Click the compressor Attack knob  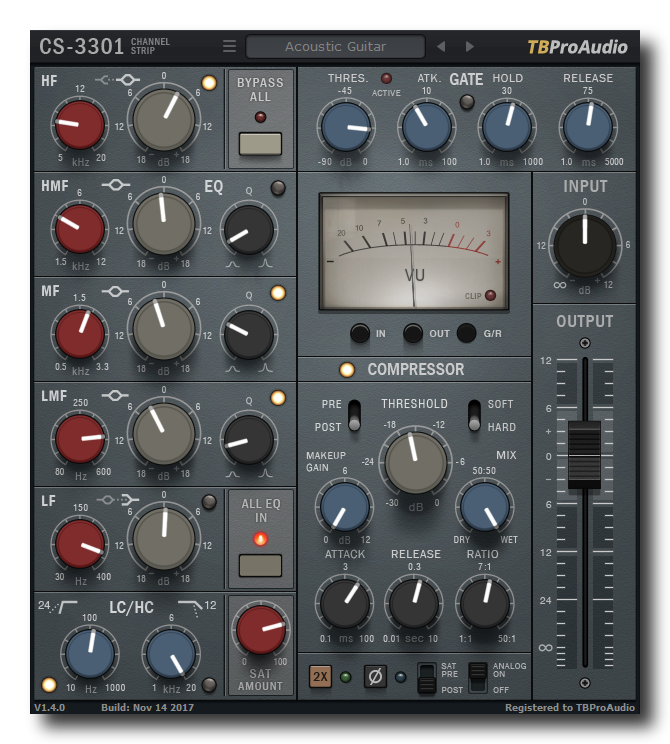[x=345, y=604]
